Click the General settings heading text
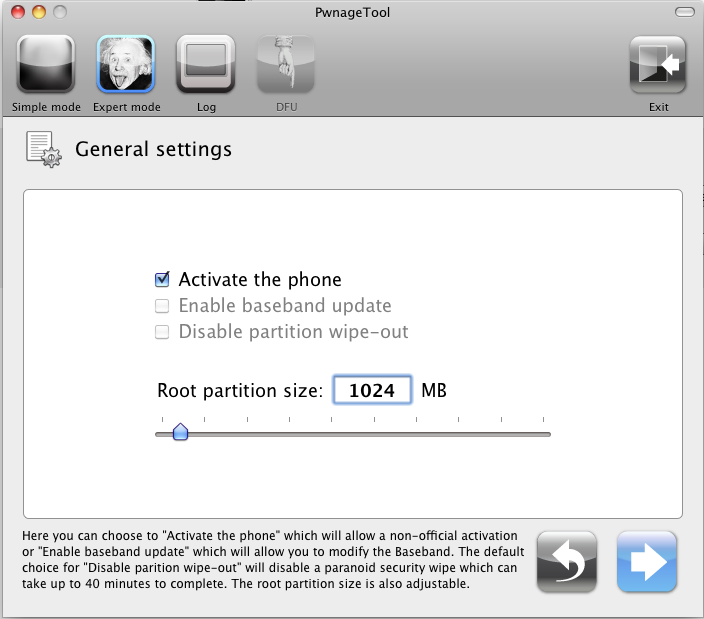Screen dimensions: 704x619 (153, 149)
